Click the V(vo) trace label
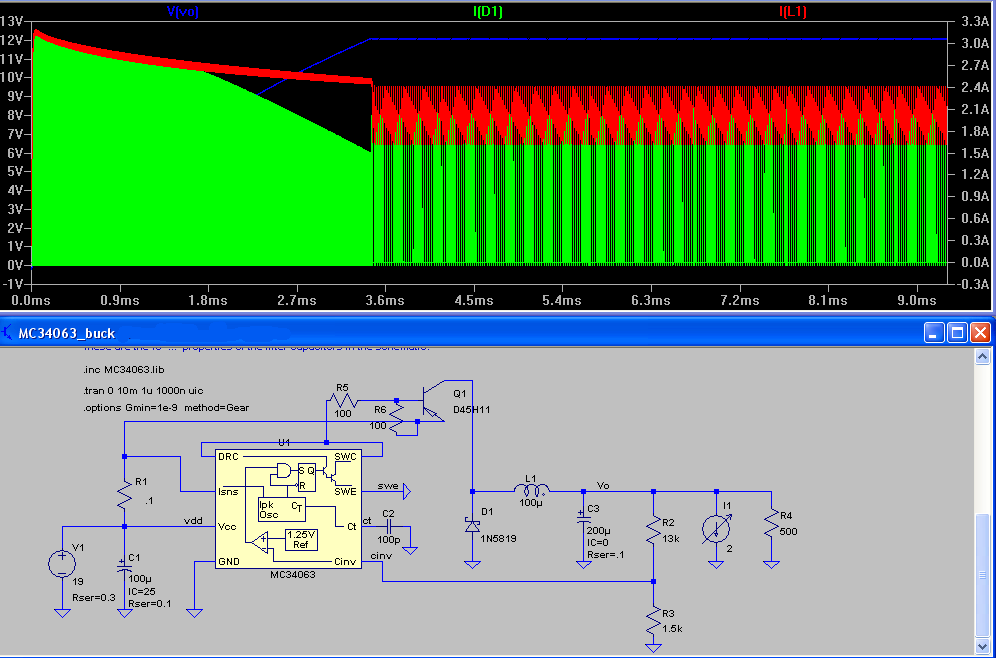The height and width of the screenshot is (658, 996). click(183, 11)
